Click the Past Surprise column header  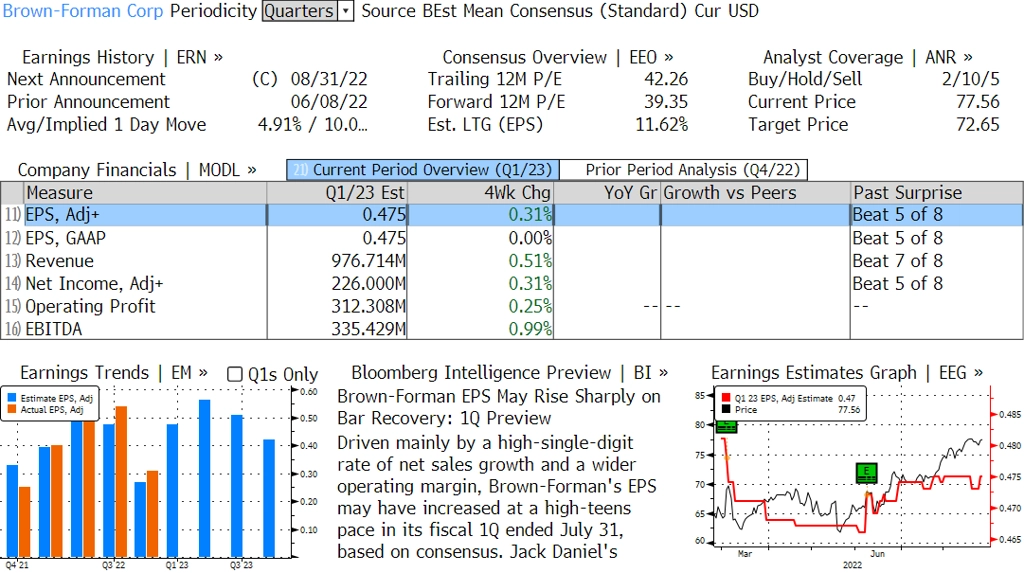(936, 193)
